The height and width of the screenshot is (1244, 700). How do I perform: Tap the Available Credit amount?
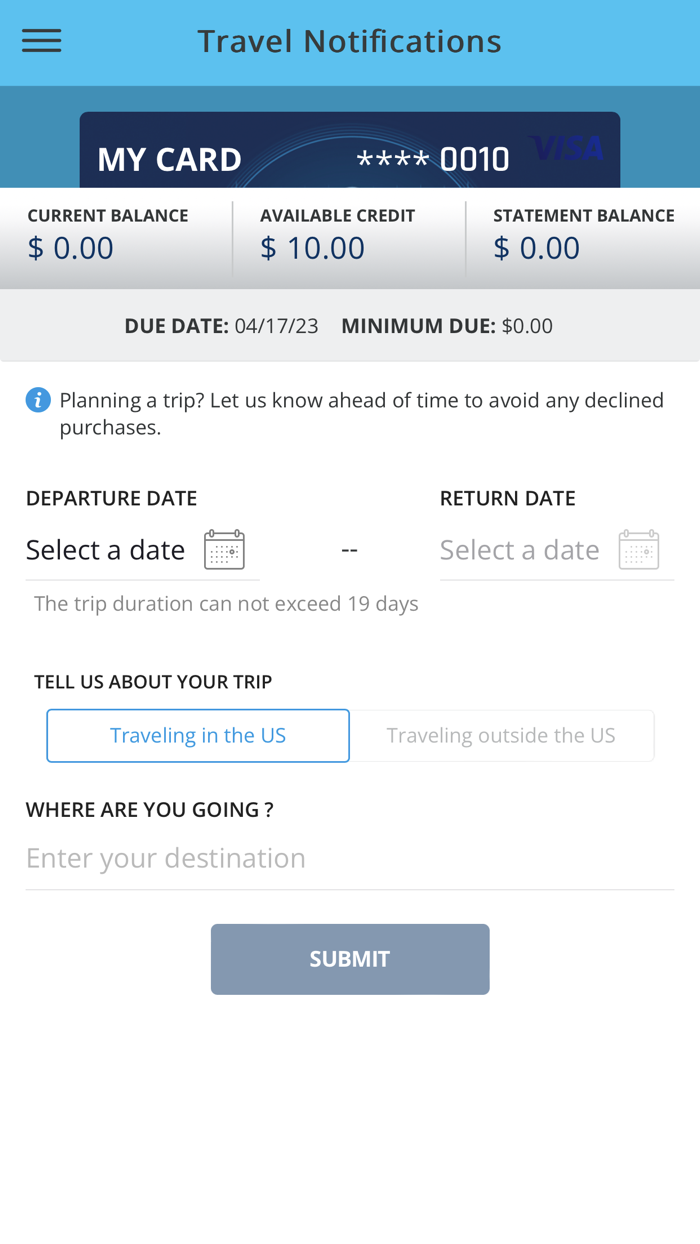tap(312, 248)
